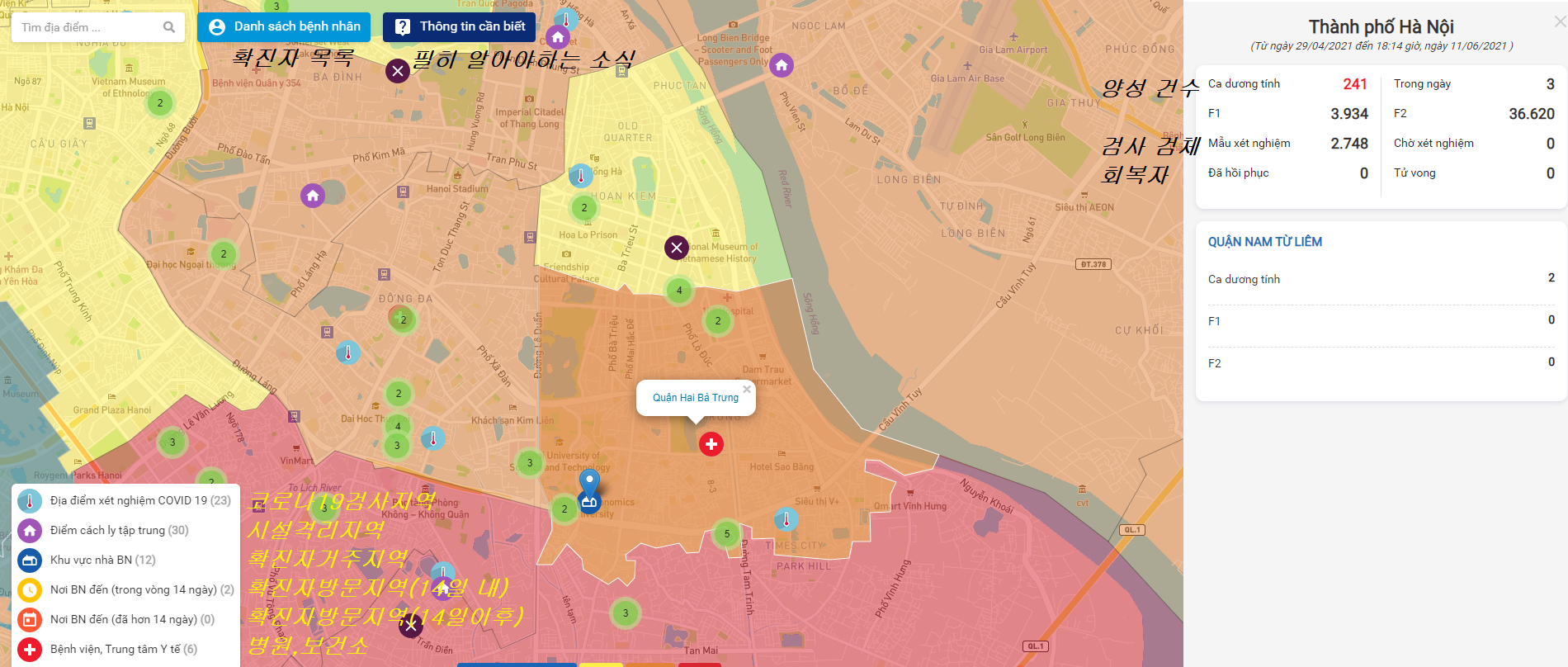The image size is (1568, 667).
Task: Toggle Nơi BN đến trong vòng 14 ngày
Action: (30, 589)
